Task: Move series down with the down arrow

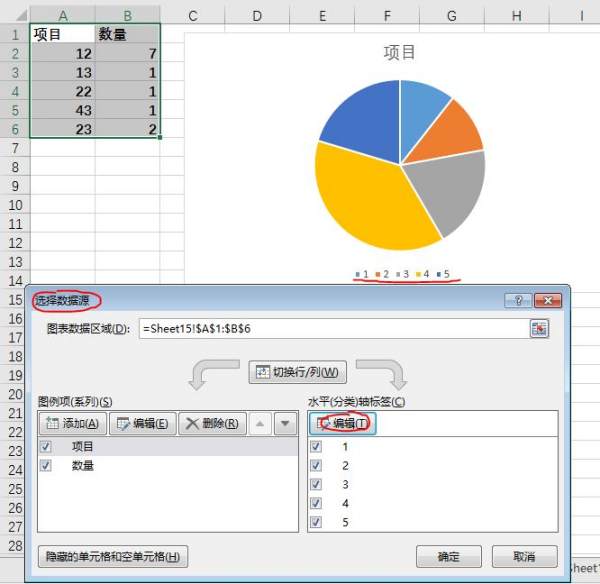Action: click(x=285, y=424)
